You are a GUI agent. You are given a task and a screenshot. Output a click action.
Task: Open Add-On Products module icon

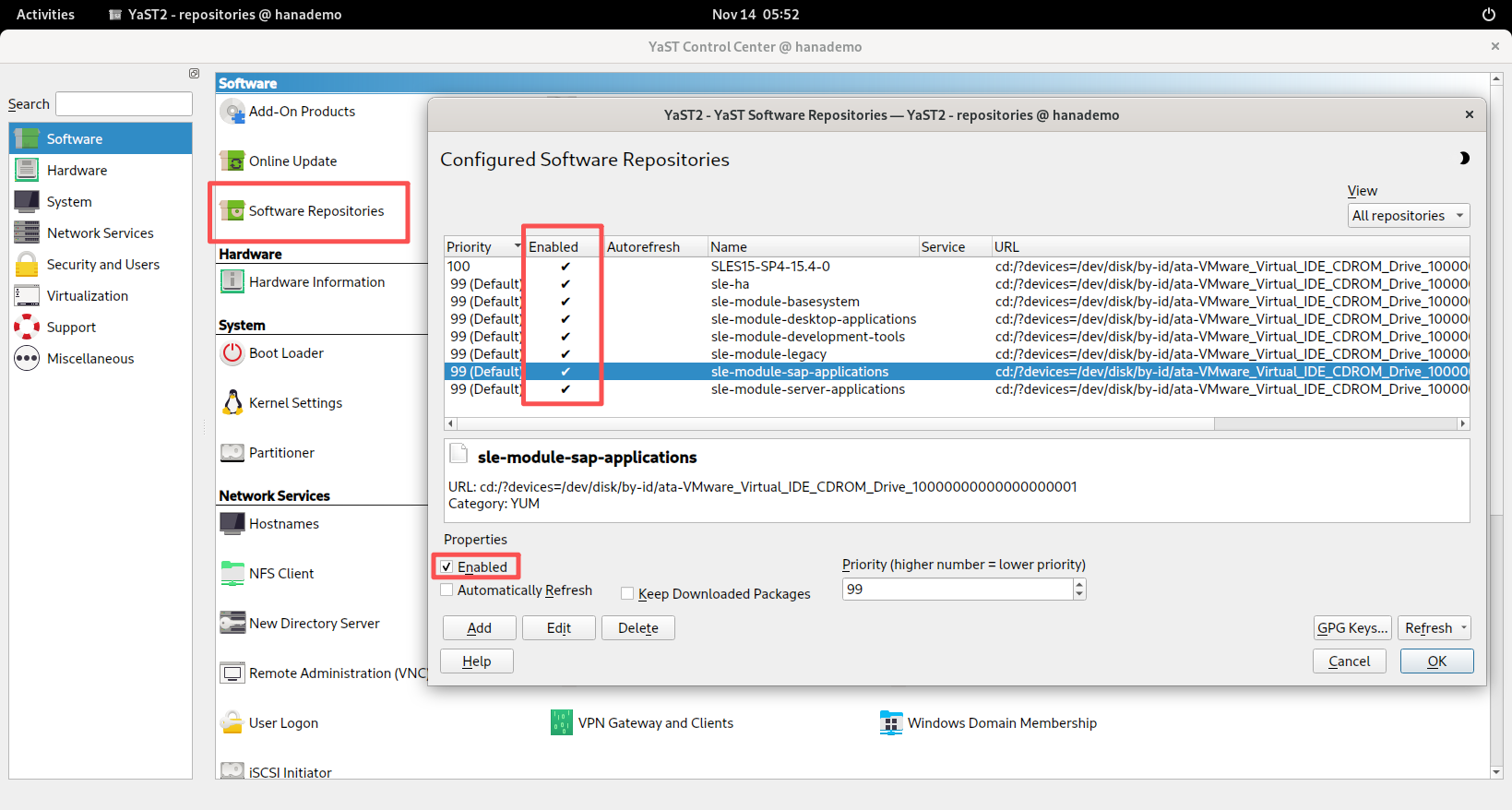(232, 112)
